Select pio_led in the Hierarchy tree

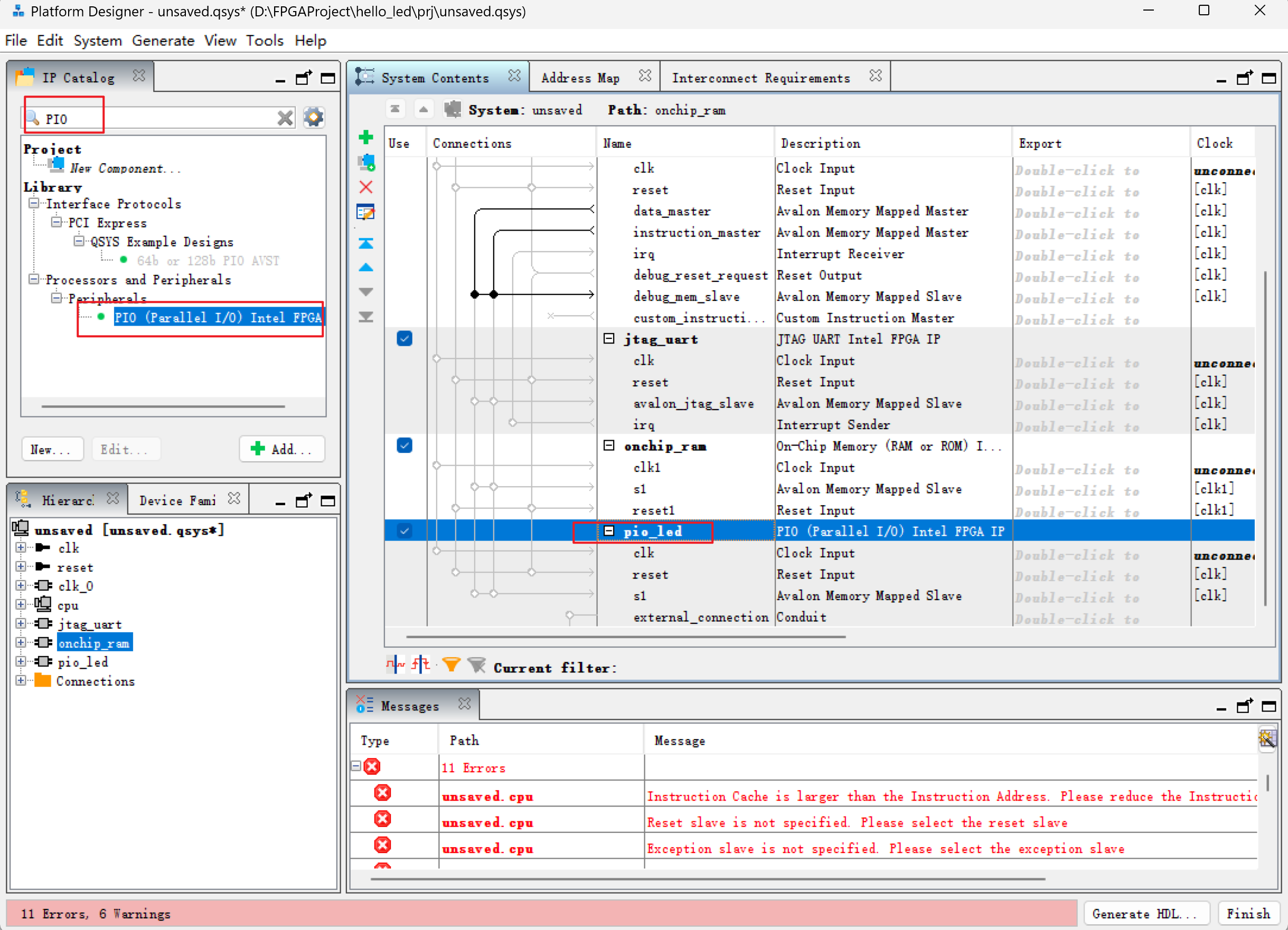tap(83, 661)
